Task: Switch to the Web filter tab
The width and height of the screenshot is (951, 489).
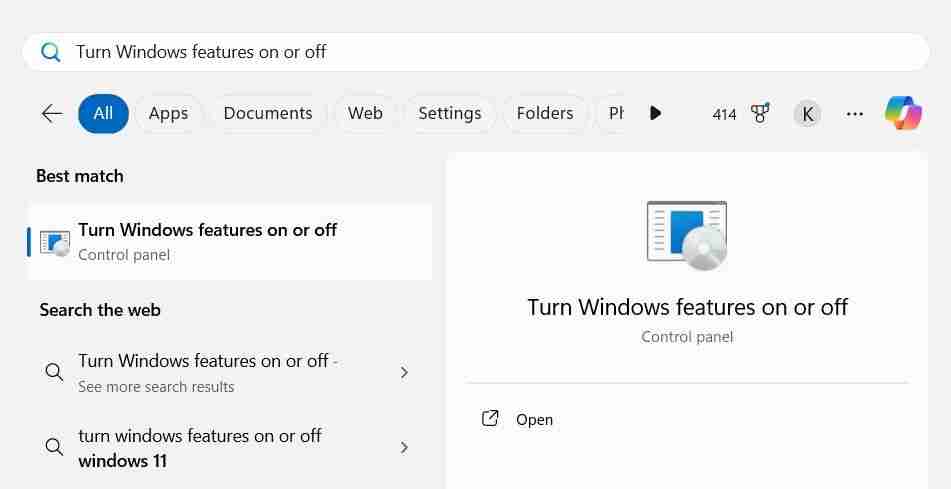Action: click(x=365, y=113)
